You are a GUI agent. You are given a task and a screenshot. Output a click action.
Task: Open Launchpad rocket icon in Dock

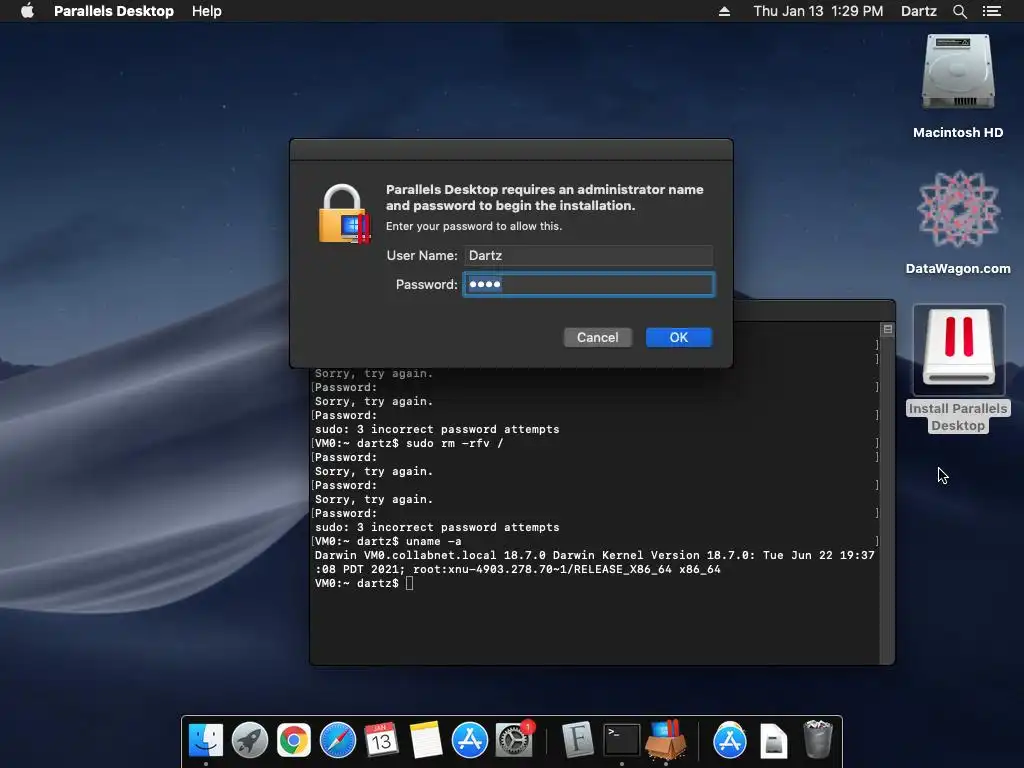coord(249,741)
